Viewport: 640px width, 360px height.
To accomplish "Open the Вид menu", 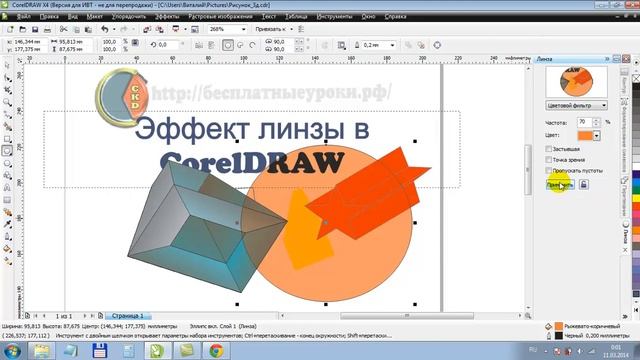I will coord(73,17).
